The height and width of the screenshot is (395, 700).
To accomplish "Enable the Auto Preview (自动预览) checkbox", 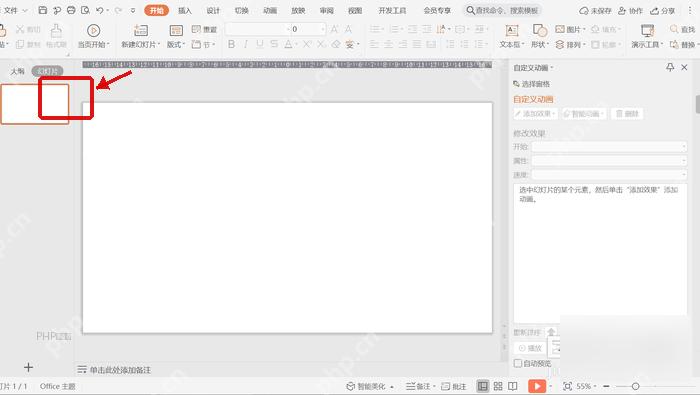I will 518,363.
